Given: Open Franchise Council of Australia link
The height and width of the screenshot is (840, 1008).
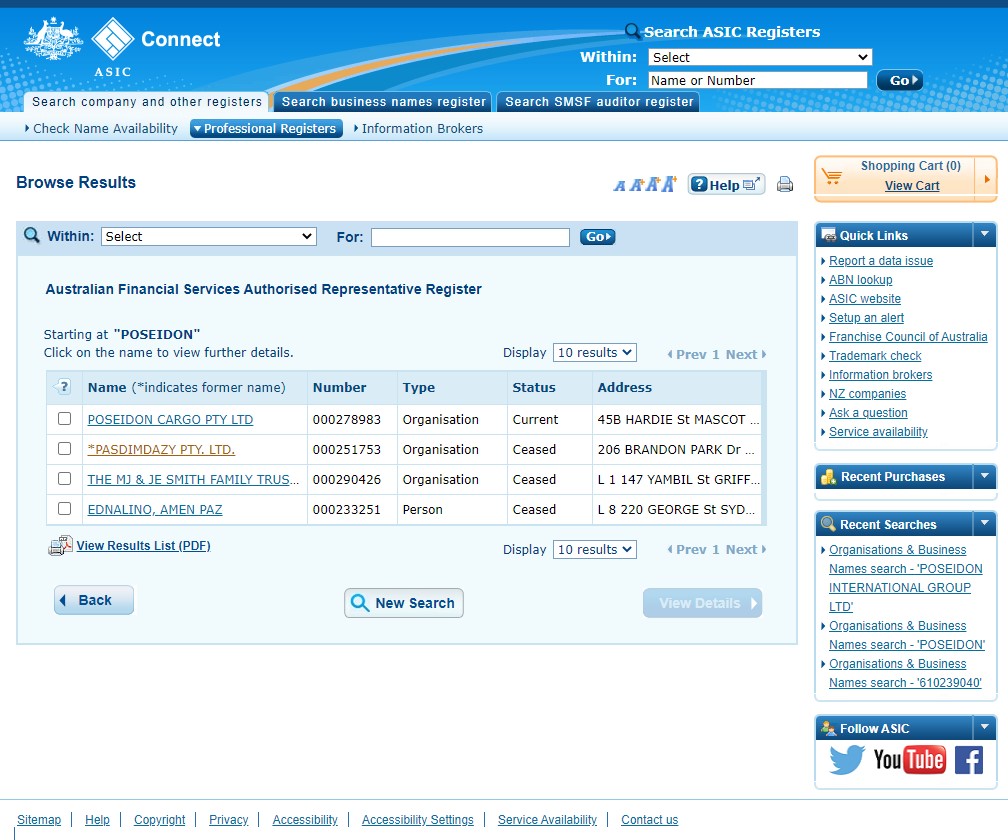Looking at the screenshot, I should 908,336.
